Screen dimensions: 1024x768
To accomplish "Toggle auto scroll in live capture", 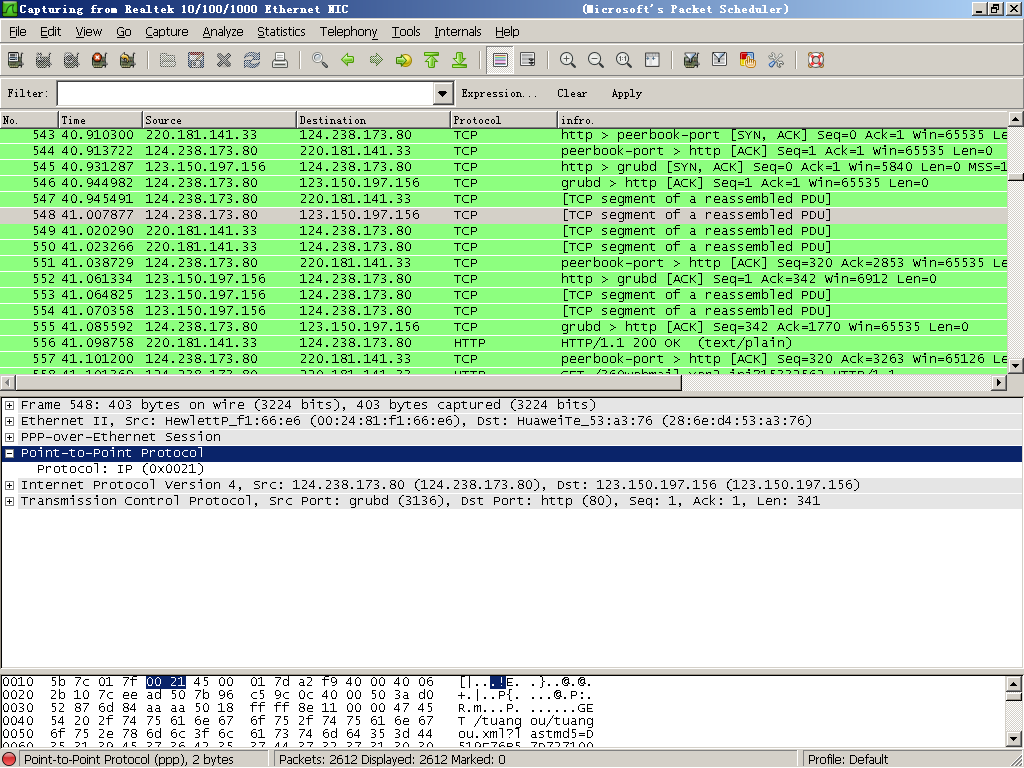I will [528, 60].
